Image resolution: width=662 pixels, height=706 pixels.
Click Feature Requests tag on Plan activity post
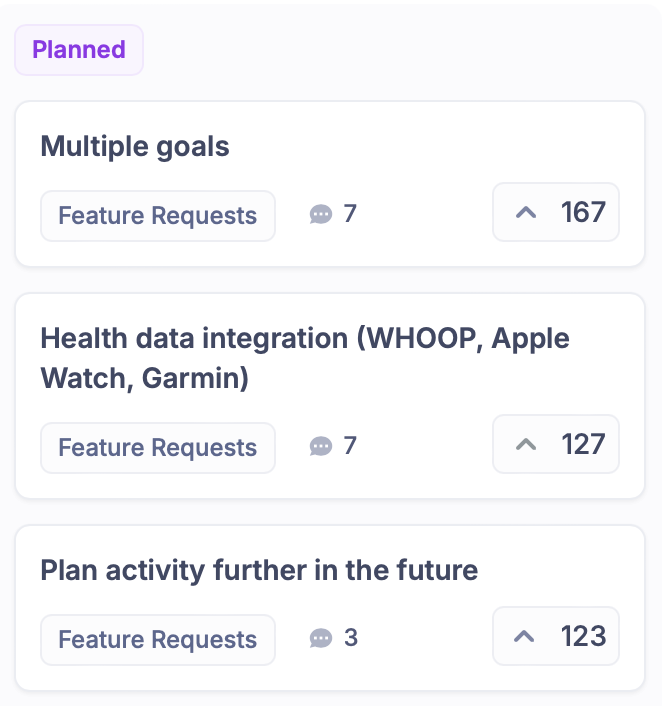point(158,640)
